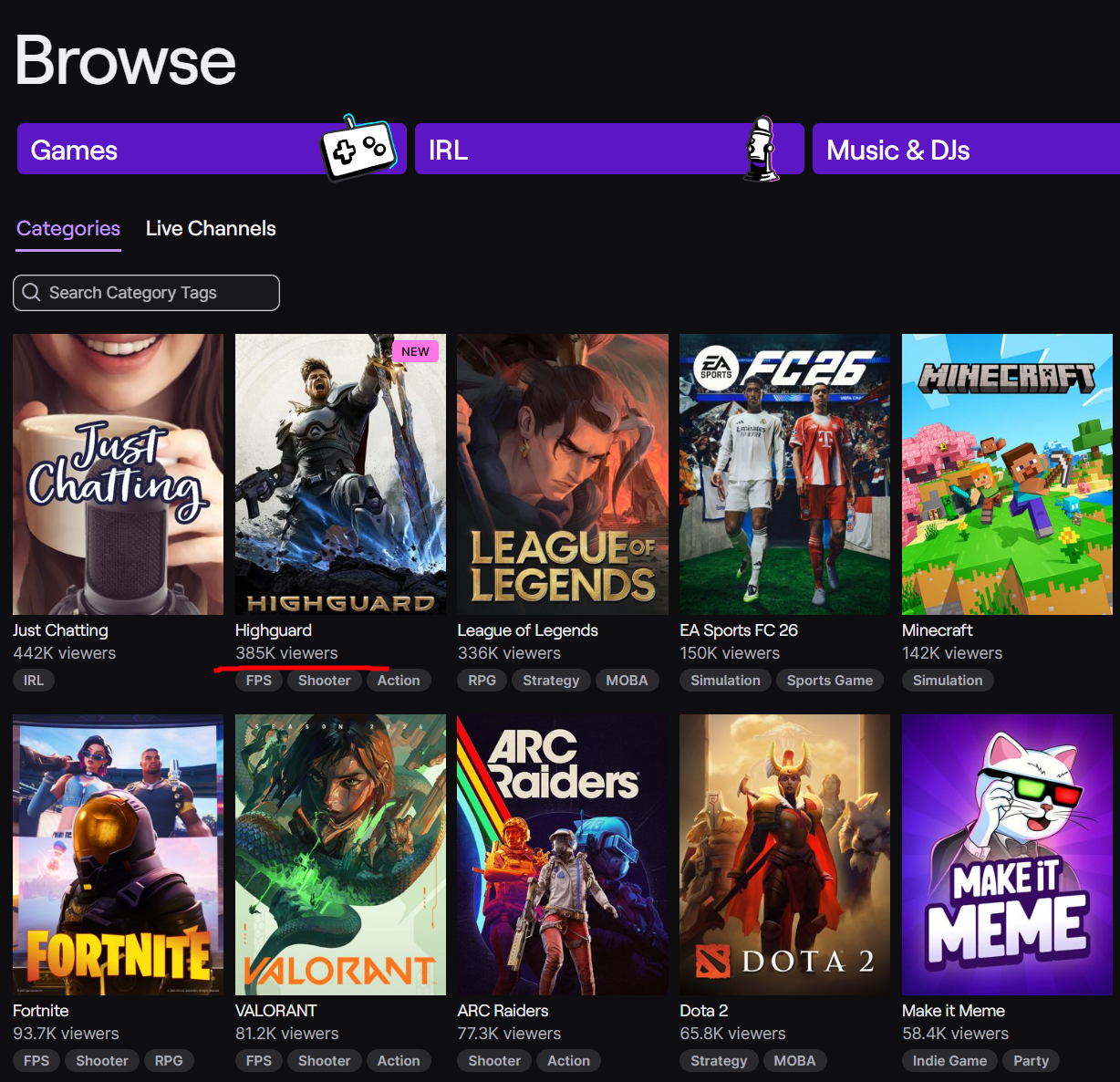Click the search magnifier icon
Viewport: 1120px width, 1082px height.
[32, 293]
